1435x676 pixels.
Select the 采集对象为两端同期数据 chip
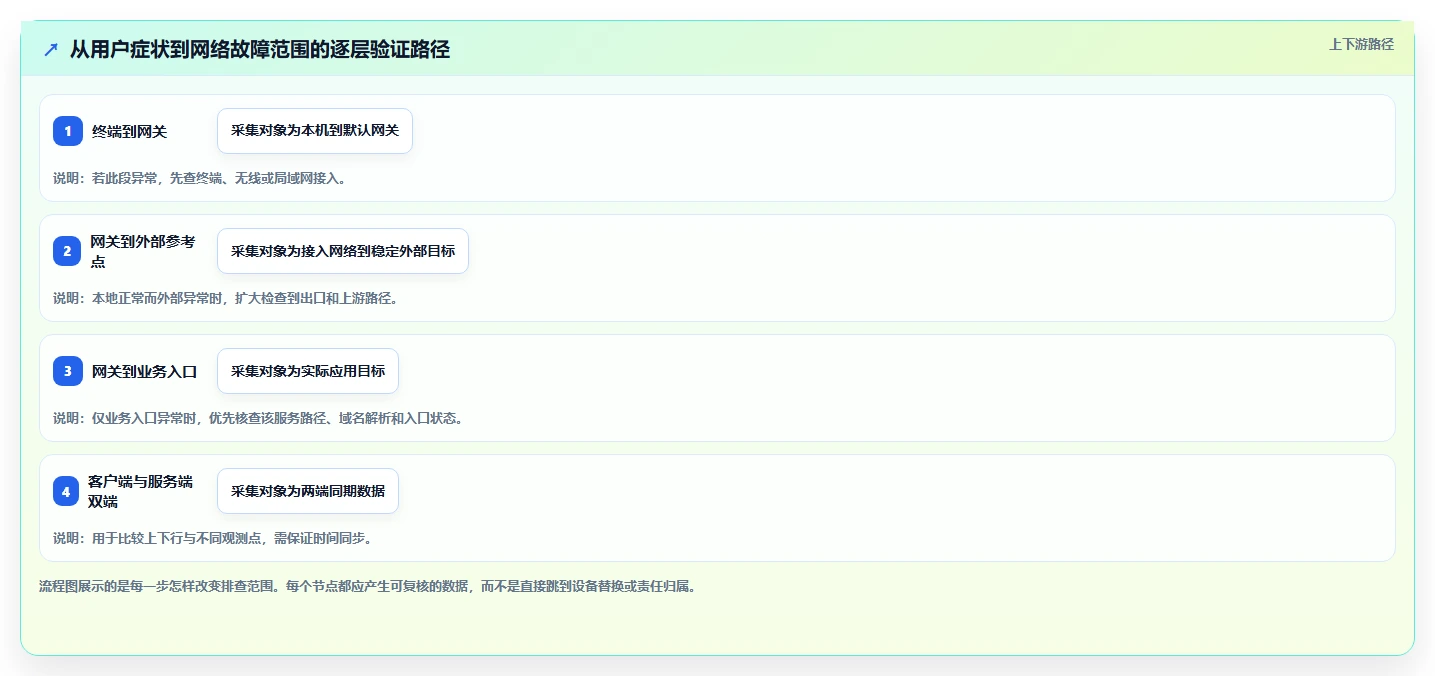tap(308, 491)
